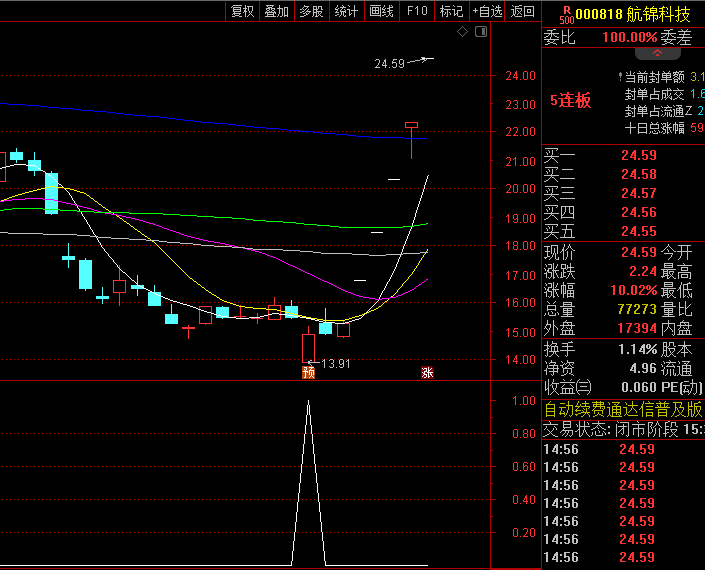The width and height of the screenshot is (705, 570).
Task: Click the 十日总涨幅 label
Action: click(x=654, y=129)
